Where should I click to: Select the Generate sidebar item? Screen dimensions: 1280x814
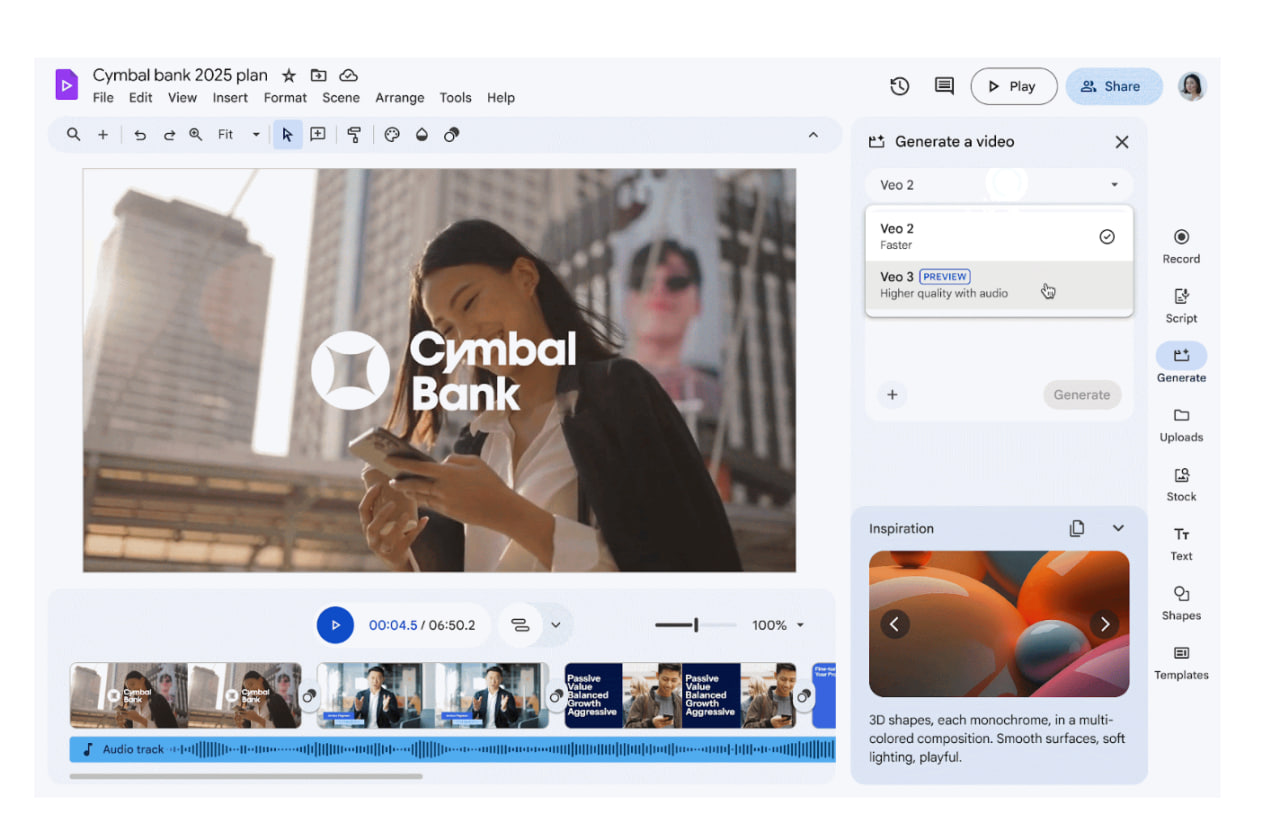(x=1181, y=364)
